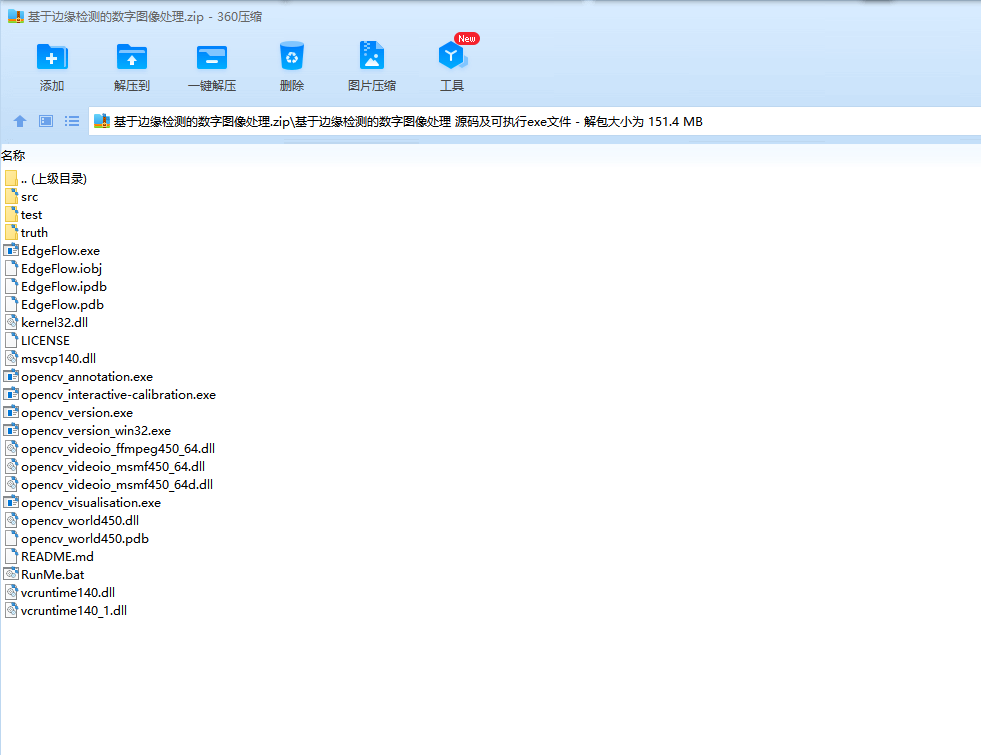The height and width of the screenshot is (755, 981).
Task: Select the test folder icon
Action: (x=11, y=215)
